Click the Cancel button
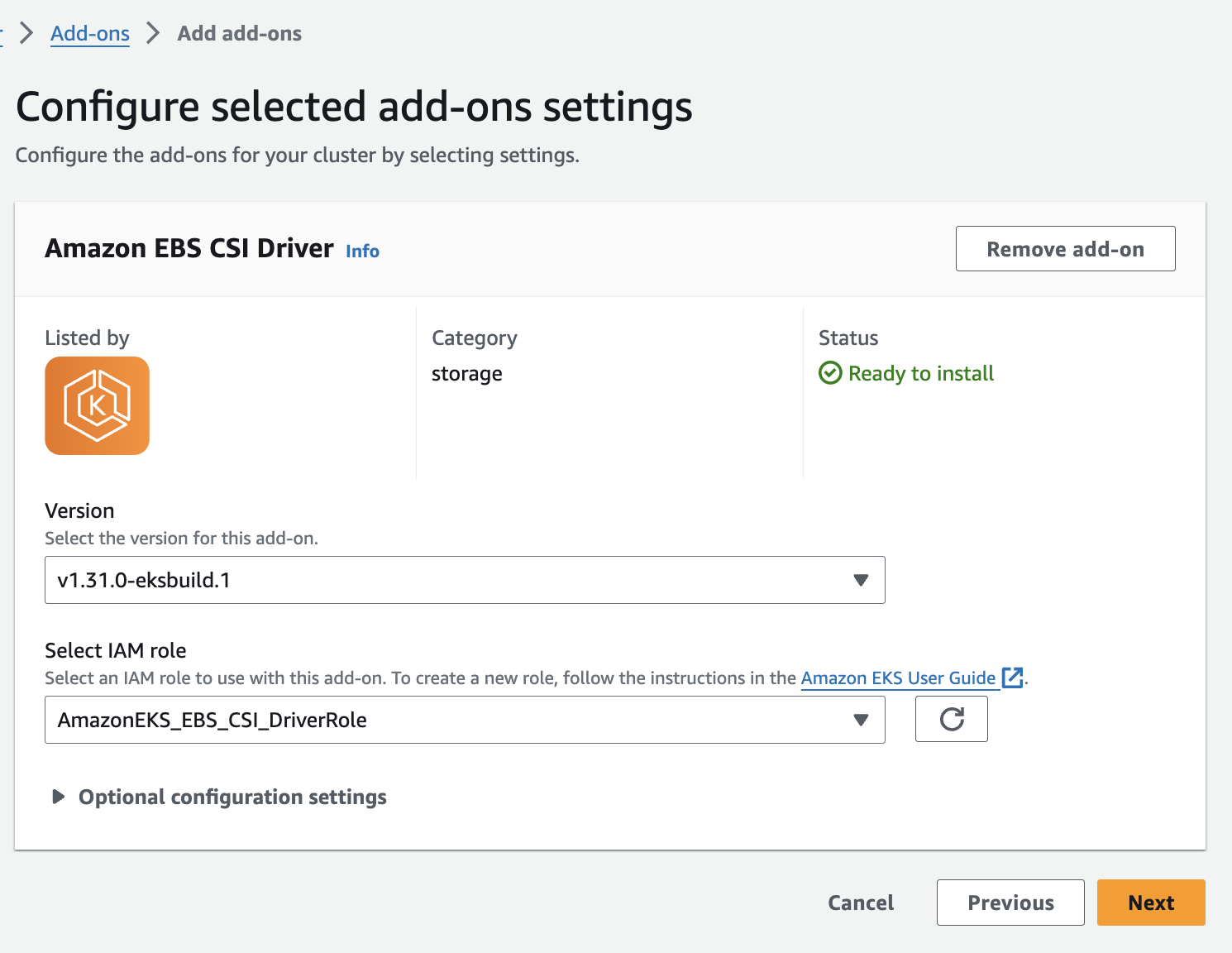 pos(861,903)
